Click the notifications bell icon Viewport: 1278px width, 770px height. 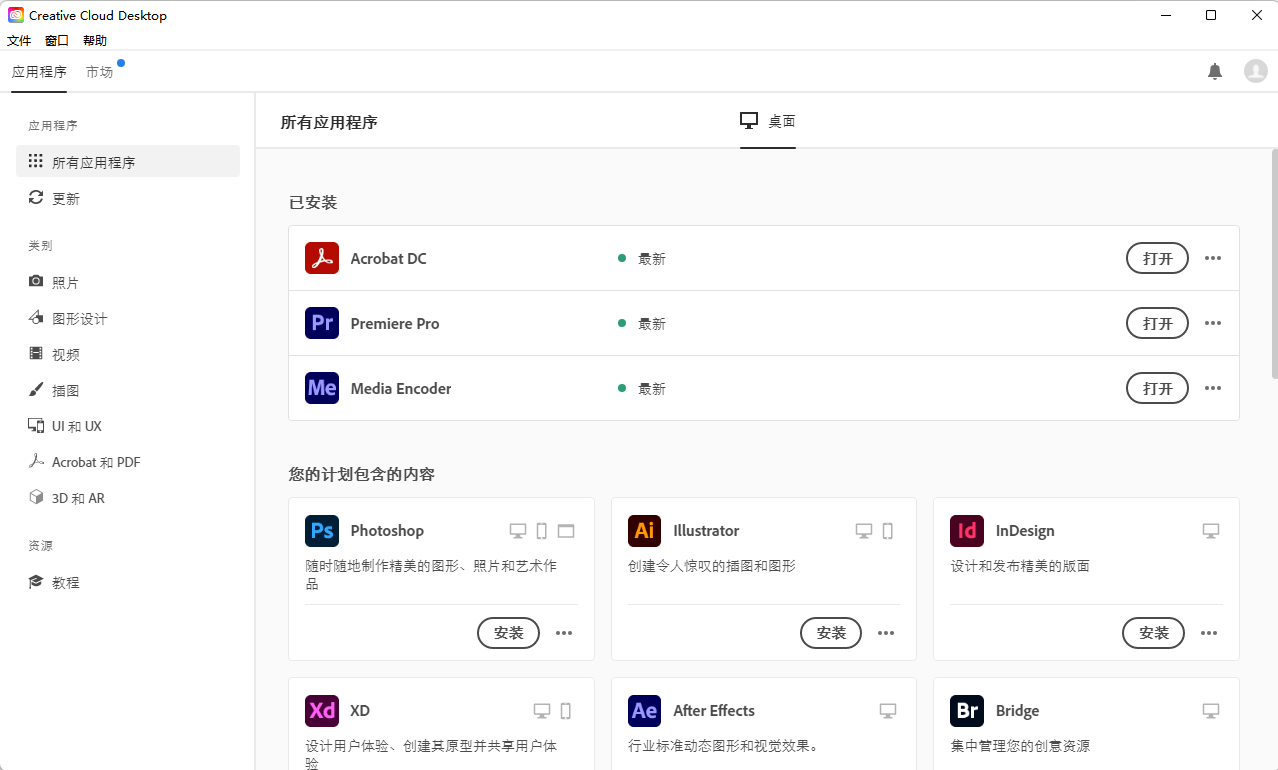point(1215,71)
